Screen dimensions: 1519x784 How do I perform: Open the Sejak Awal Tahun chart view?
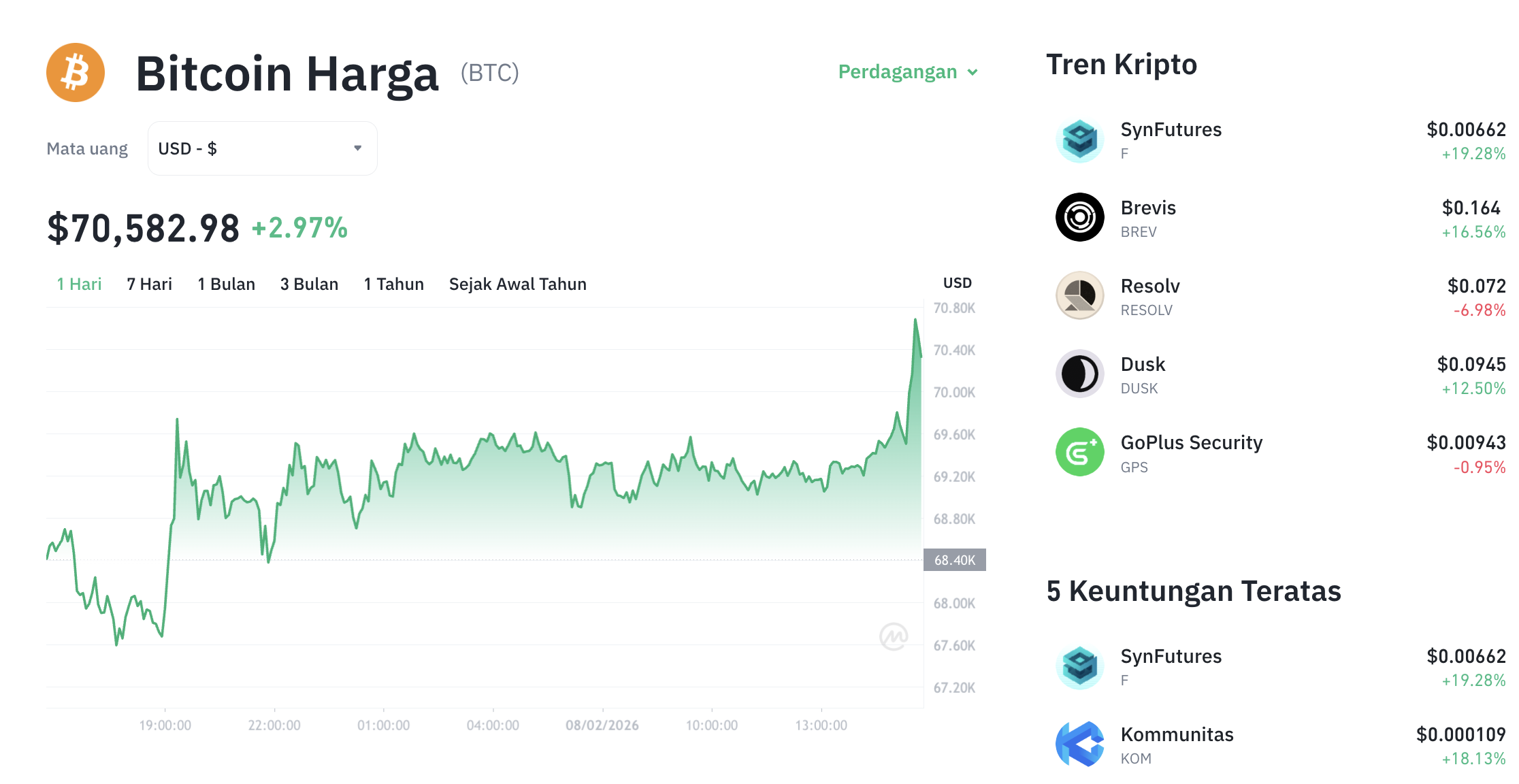[x=517, y=284]
